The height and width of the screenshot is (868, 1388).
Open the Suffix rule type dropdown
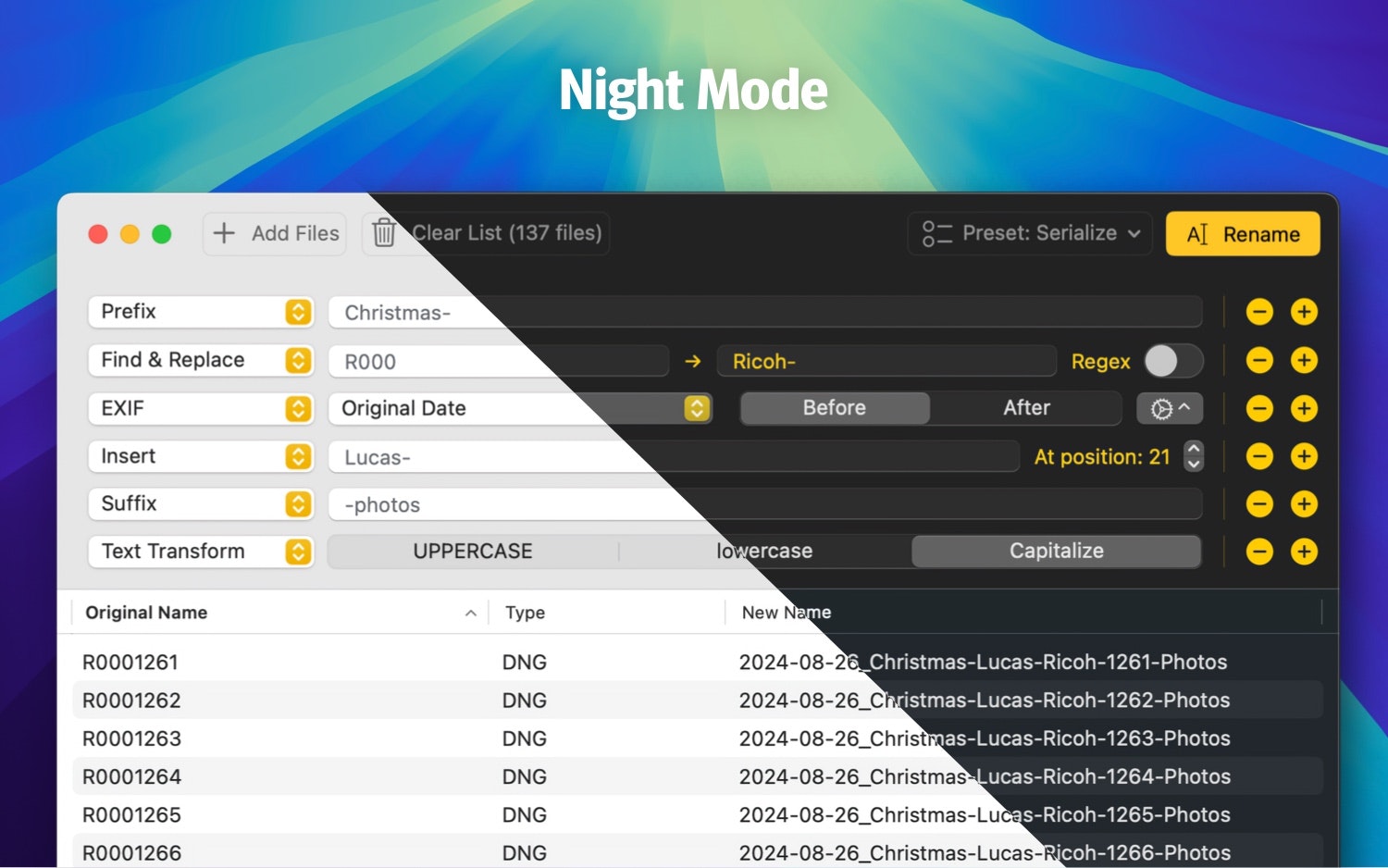coord(201,504)
